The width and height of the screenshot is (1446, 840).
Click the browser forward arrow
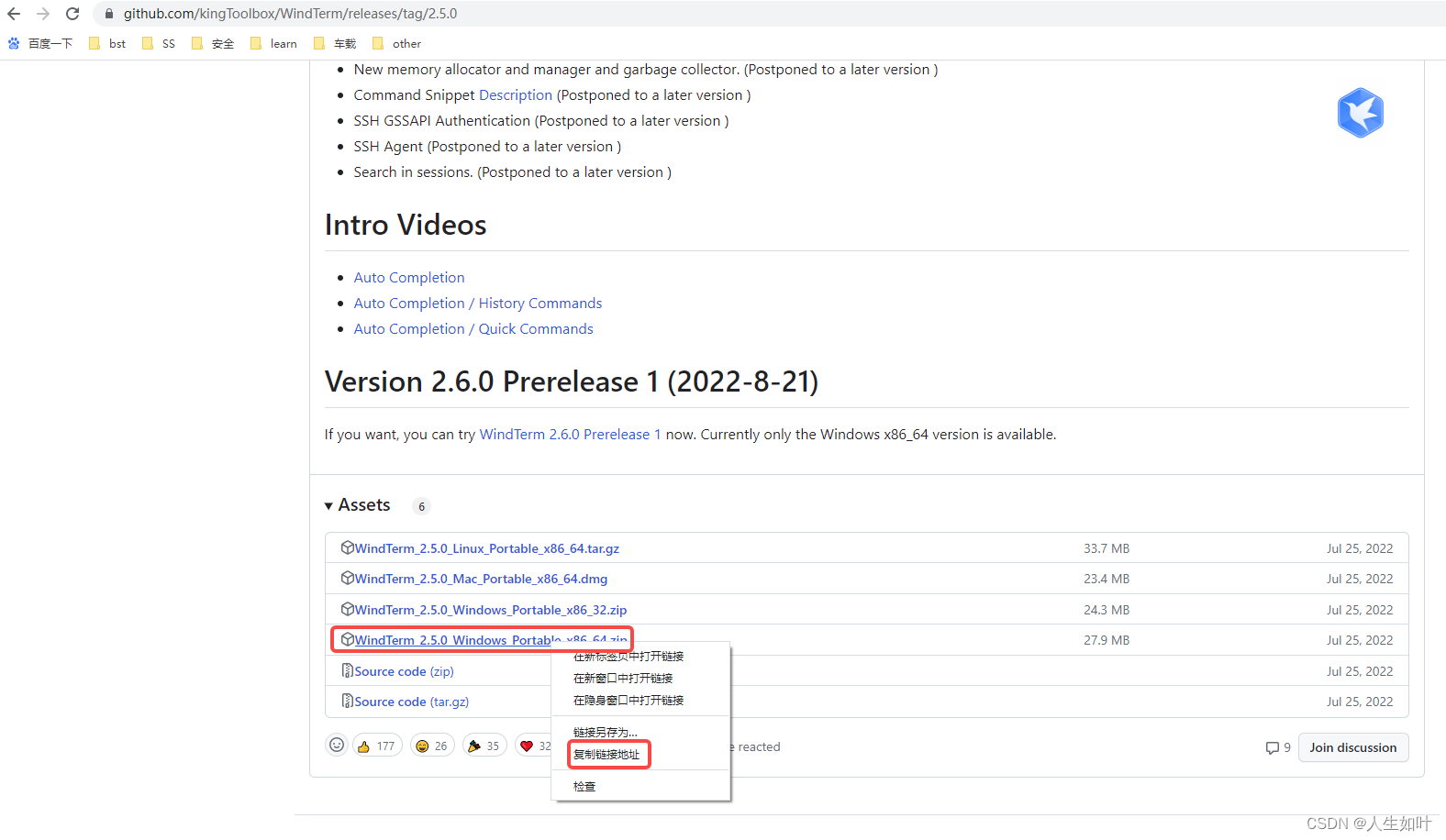pyautogui.click(x=43, y=14)
